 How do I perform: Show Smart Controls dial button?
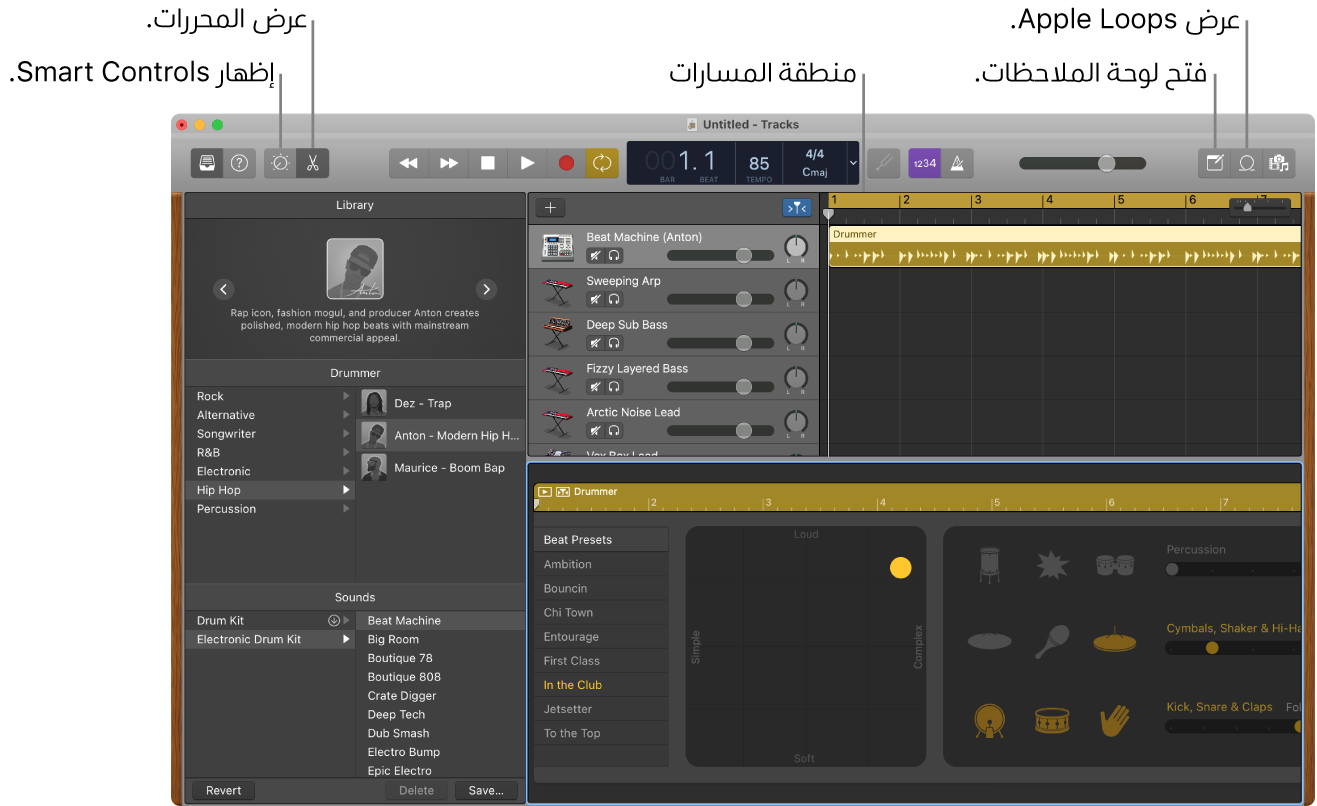(280, 163)
